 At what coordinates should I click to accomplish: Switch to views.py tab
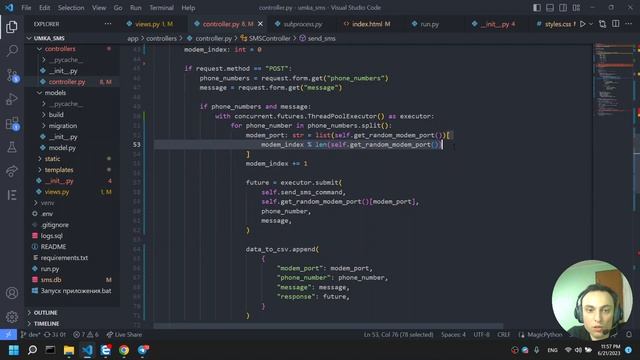154,24
